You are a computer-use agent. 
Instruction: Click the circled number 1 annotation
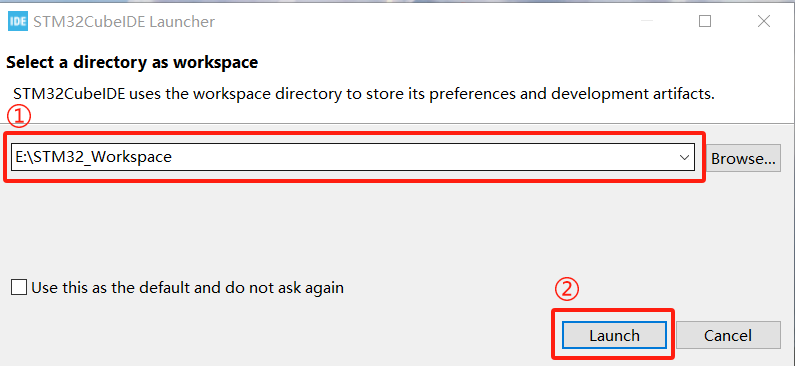19,116
